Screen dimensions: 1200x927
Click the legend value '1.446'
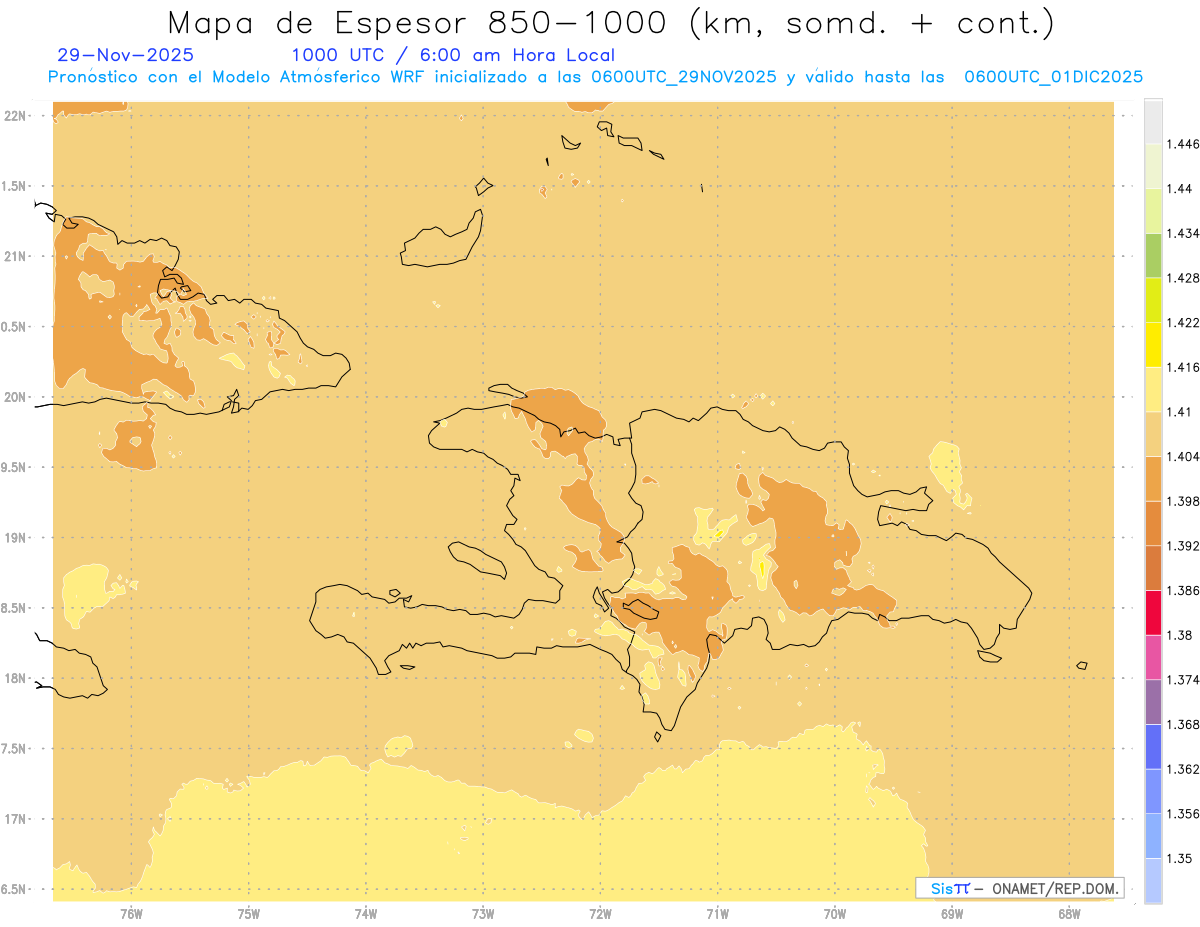pyautogui.click(x=1183, y=144)
